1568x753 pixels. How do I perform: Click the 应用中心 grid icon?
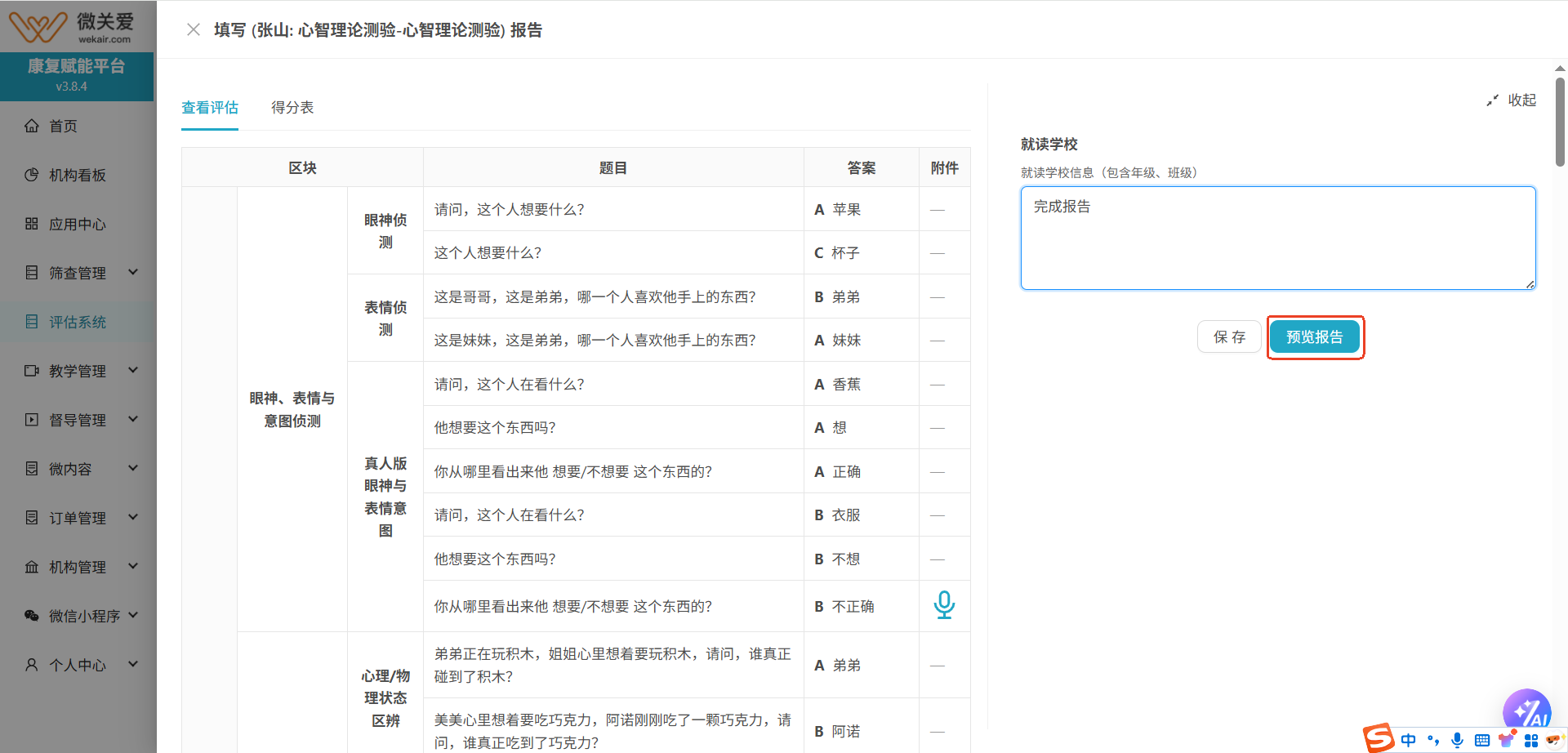click(x=31, y=224)
